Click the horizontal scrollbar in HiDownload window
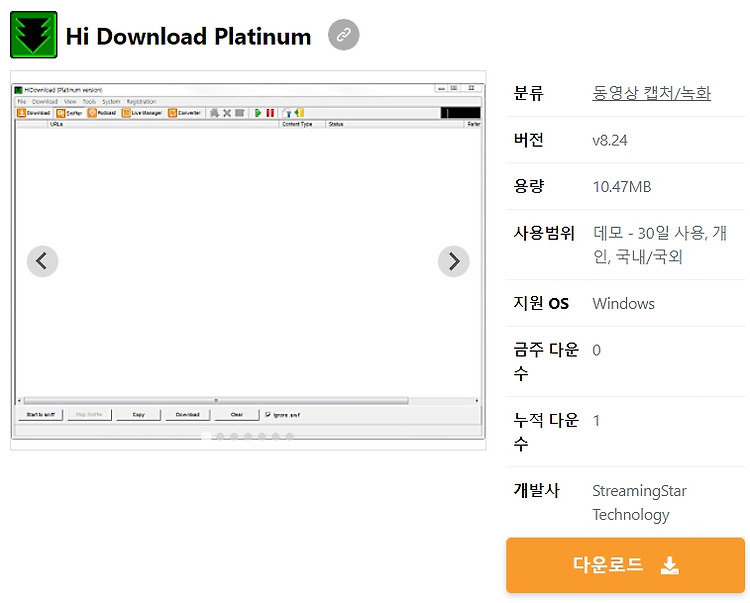750x603 pixels. point(216,401)
